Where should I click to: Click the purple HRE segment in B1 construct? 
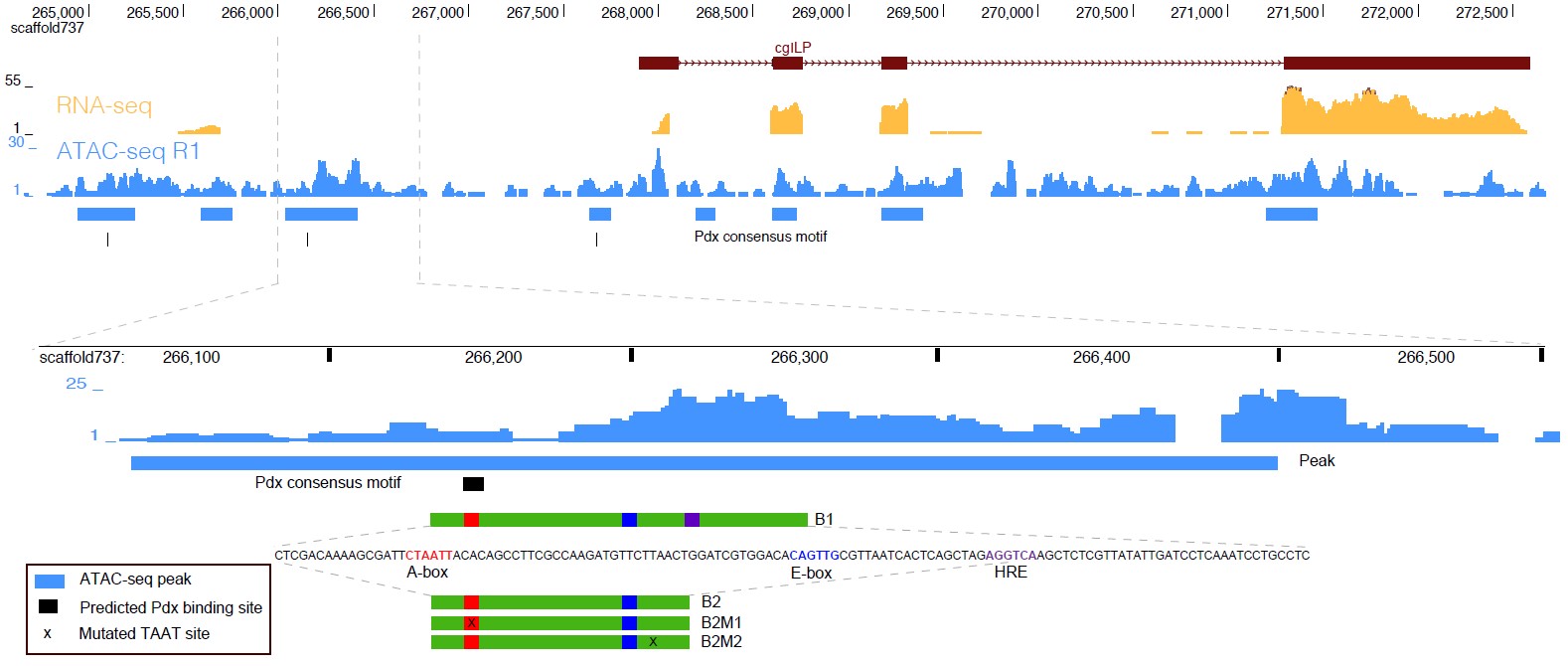pyautogui.click(x=692, y=520)
